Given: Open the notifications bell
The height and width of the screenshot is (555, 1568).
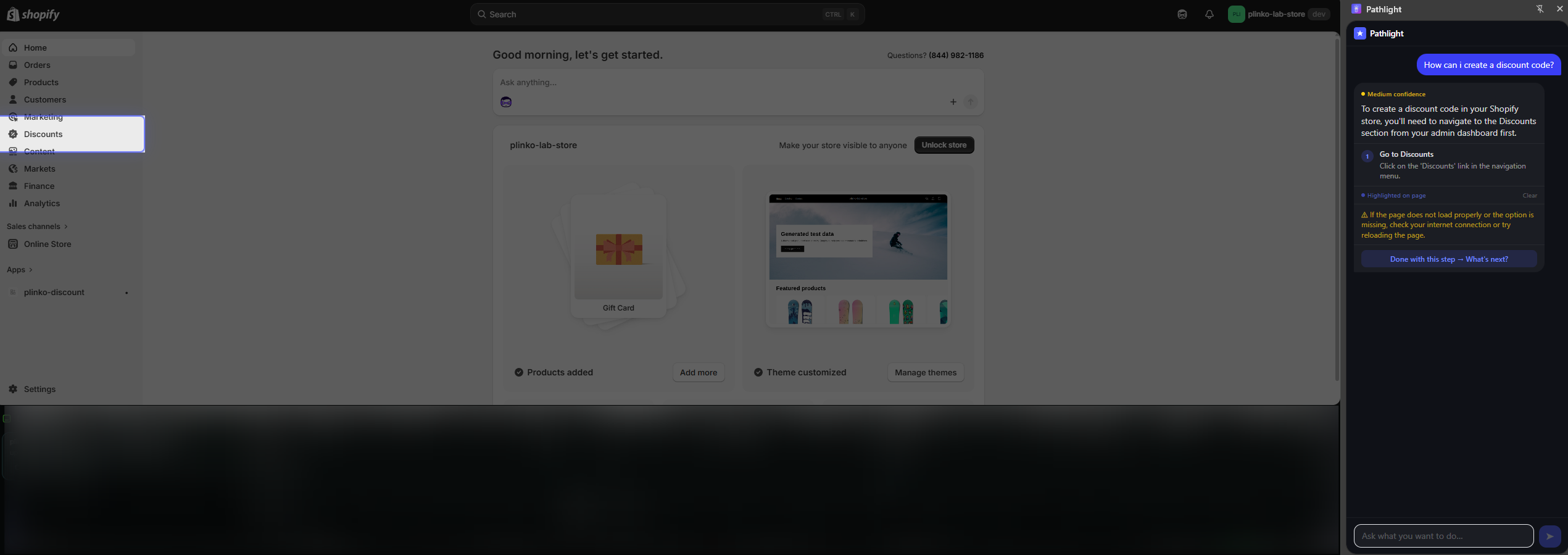Looking at the screenshot, I should (x=1209, y=14).
